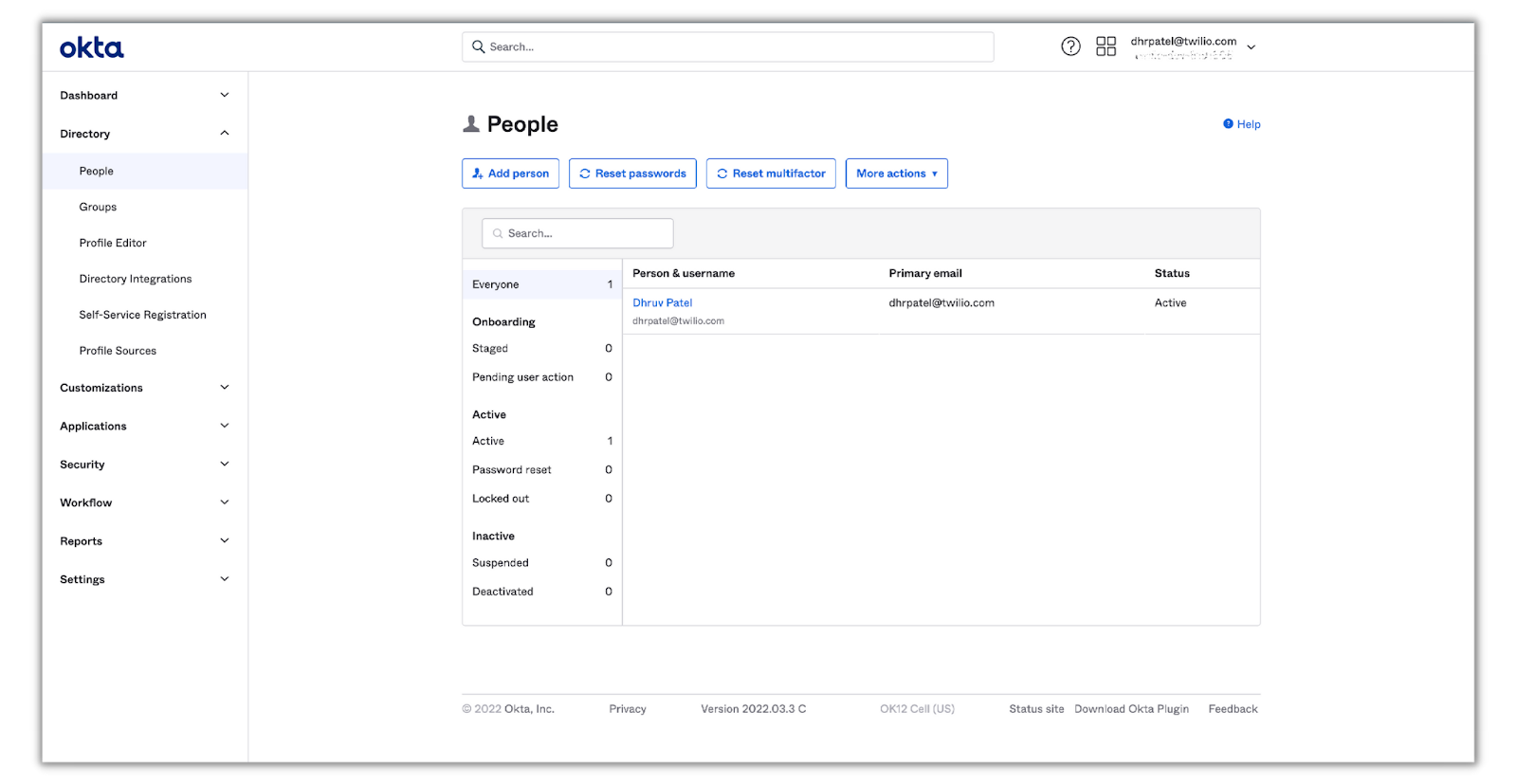Open the apps grid icon in header
The width and height of the screenshot is (1517, 784).
(1106, 46)
